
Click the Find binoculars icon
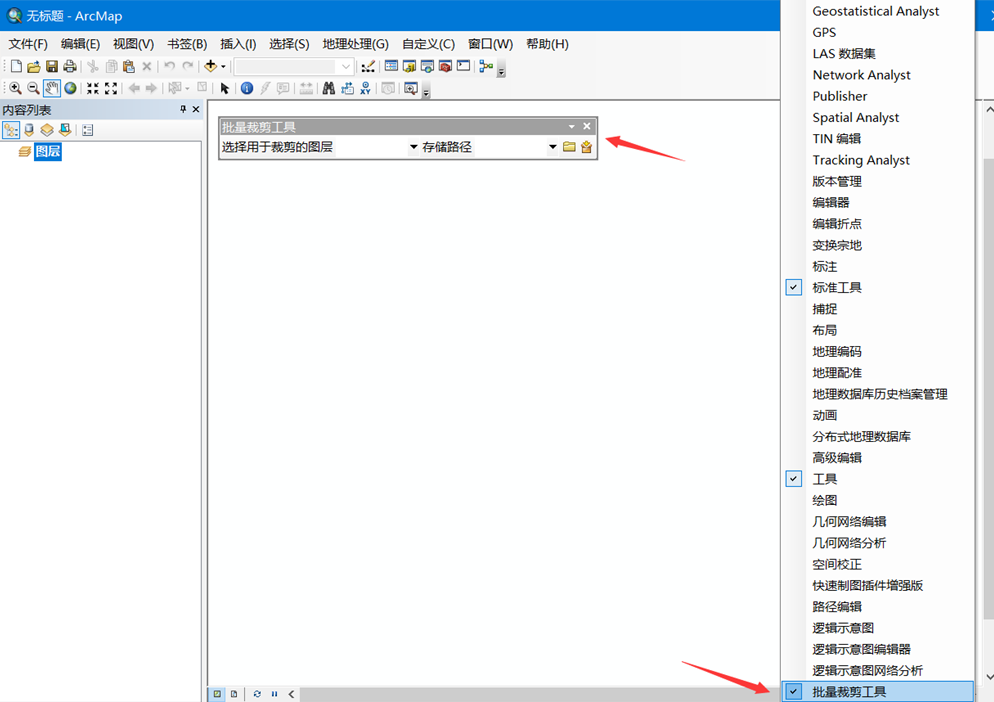(328, 88)
